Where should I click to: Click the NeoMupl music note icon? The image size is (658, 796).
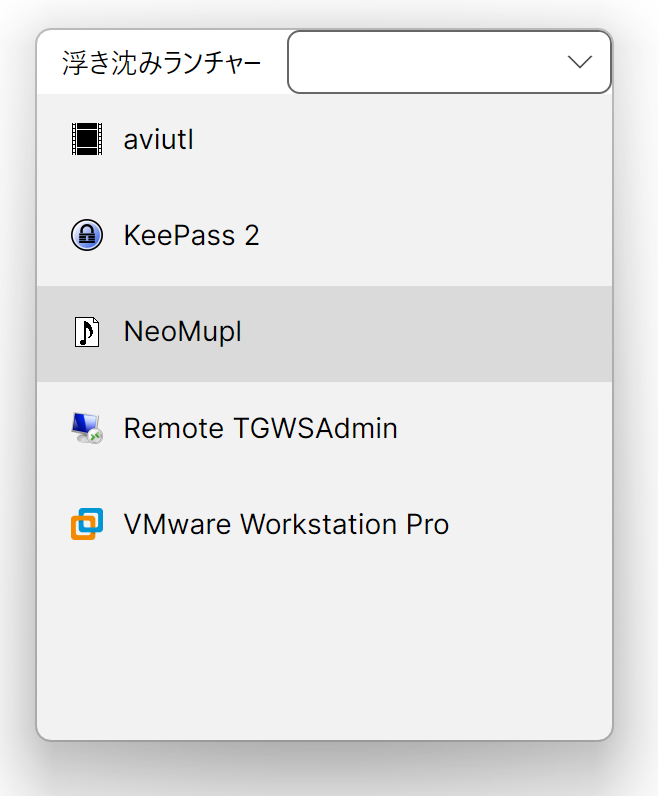[x=88, y=331]
